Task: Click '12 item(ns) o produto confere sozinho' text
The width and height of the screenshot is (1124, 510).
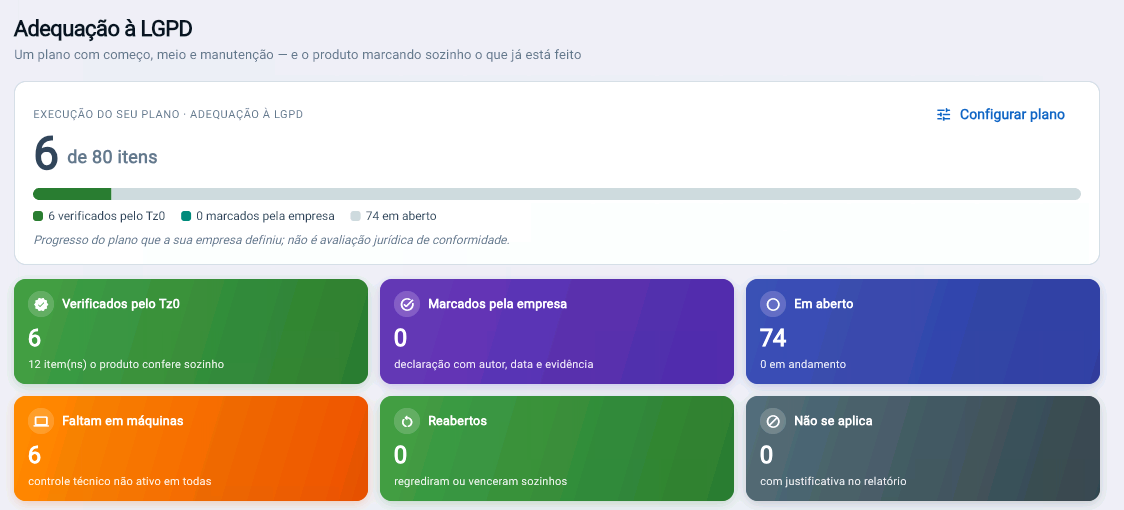Action: click(126, 364)
